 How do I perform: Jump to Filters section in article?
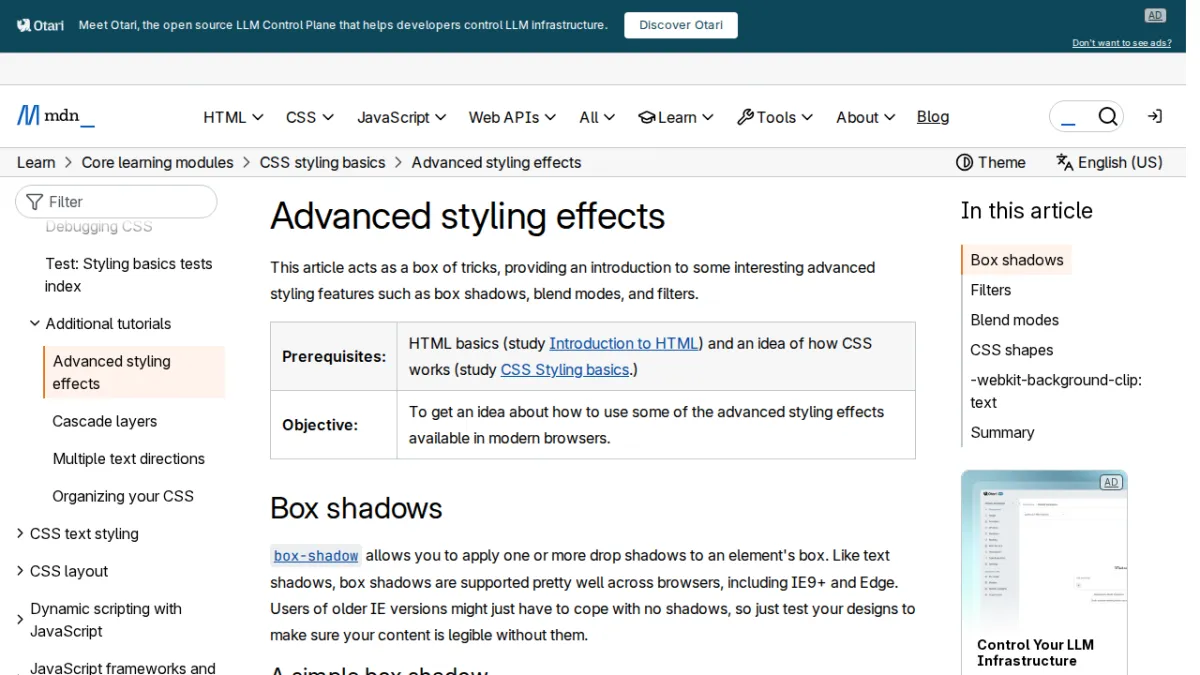coord(991,290)
